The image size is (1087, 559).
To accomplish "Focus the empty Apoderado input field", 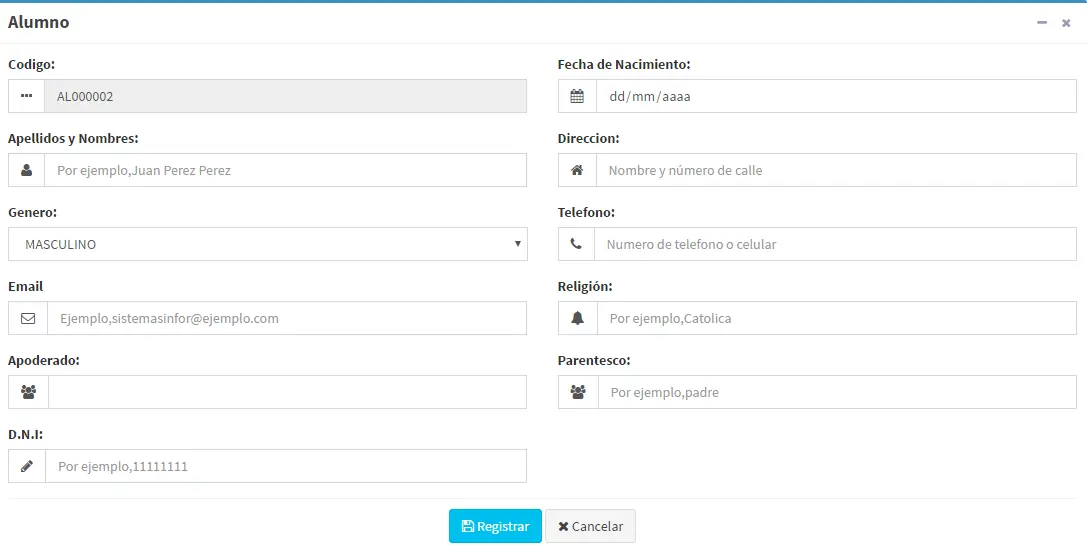I will [x=288, y=392].
